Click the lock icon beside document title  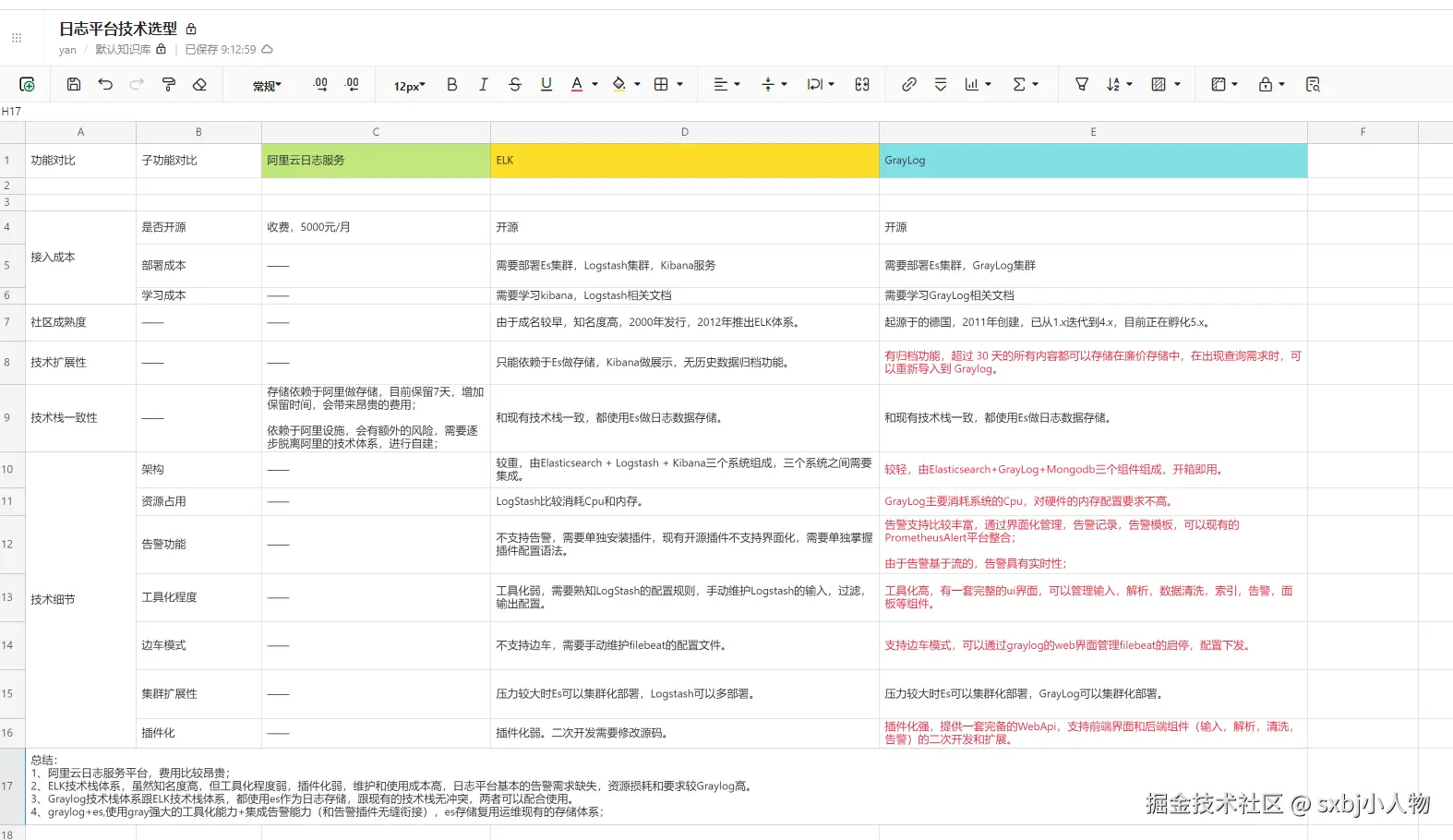click(191, 30)
